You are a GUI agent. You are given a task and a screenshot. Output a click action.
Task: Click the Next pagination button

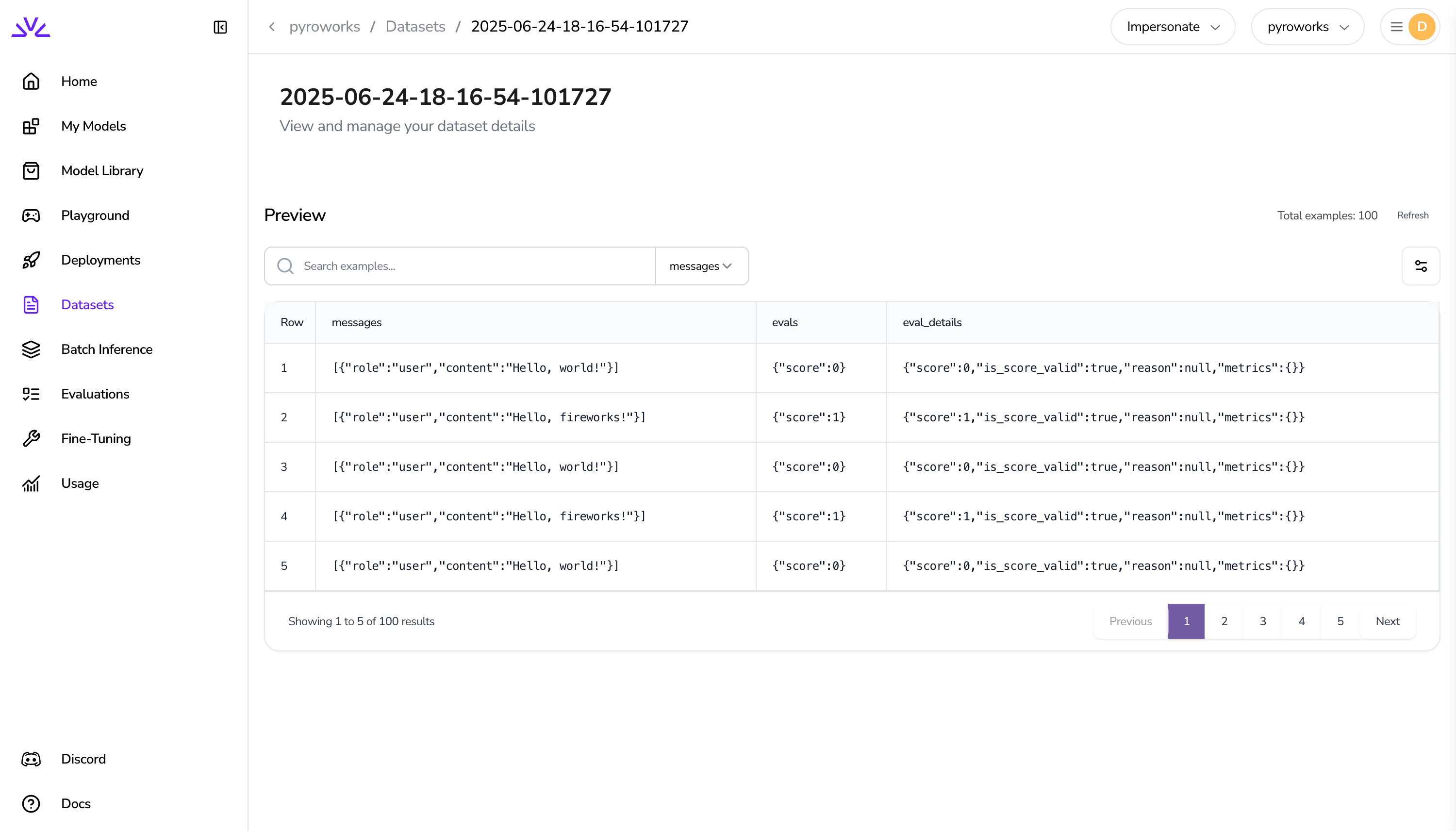coord(1388,621)
